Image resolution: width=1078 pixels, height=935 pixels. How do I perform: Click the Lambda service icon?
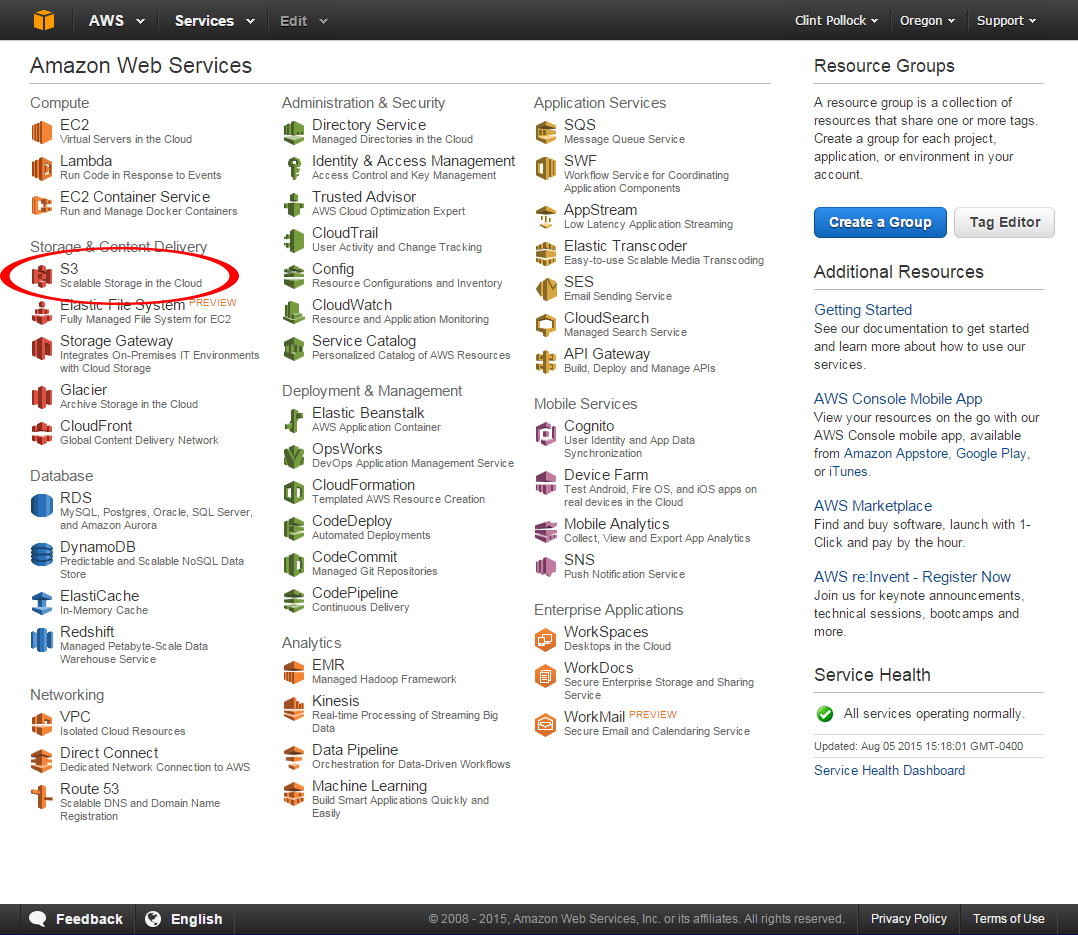(x=42, y=168)
